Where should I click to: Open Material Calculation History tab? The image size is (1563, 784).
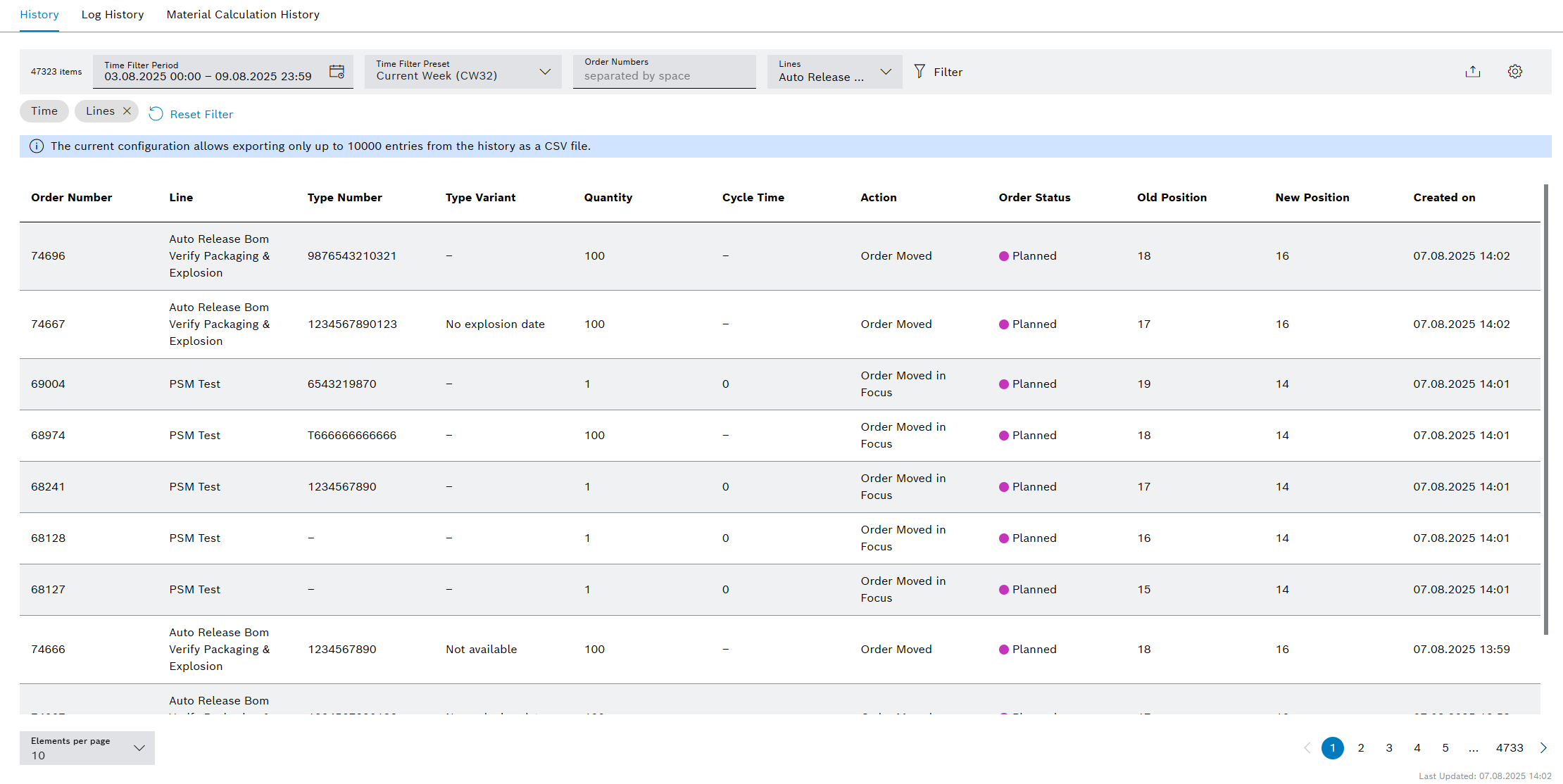point(243,15)
